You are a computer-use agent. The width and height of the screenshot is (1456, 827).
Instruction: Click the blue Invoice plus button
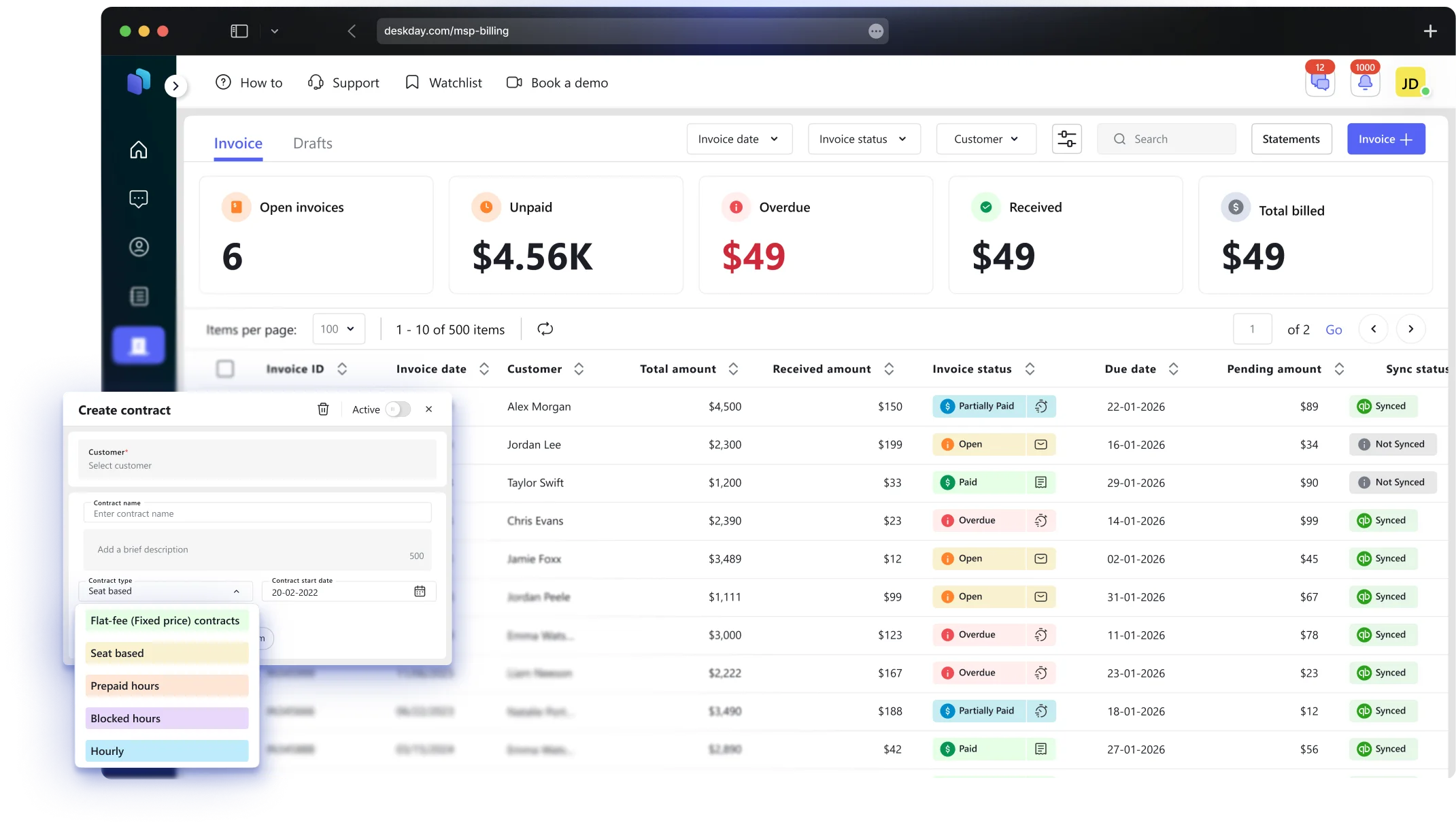click(x=1385, y=139)
